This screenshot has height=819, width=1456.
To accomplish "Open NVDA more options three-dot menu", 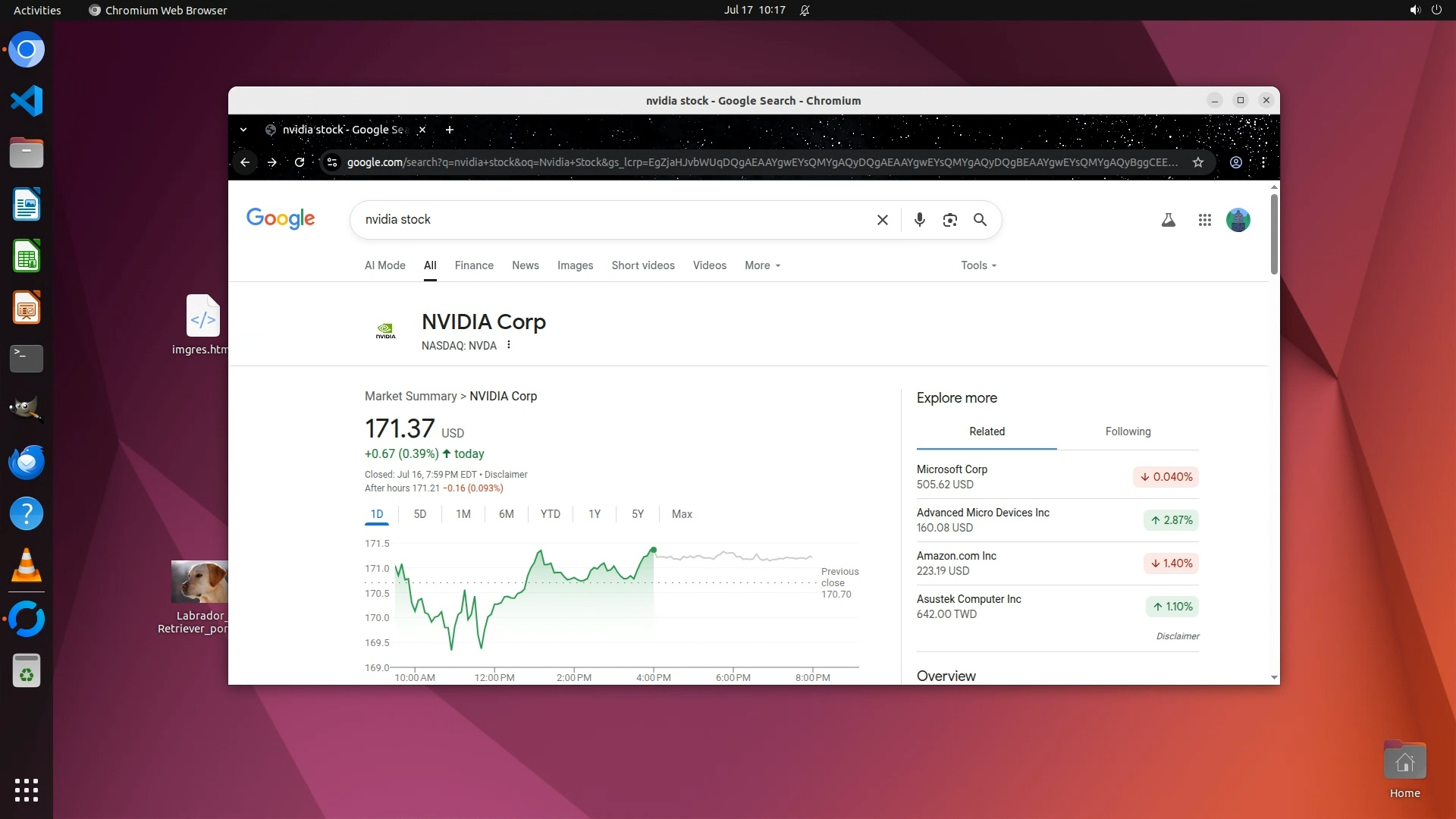I will 509,345.
